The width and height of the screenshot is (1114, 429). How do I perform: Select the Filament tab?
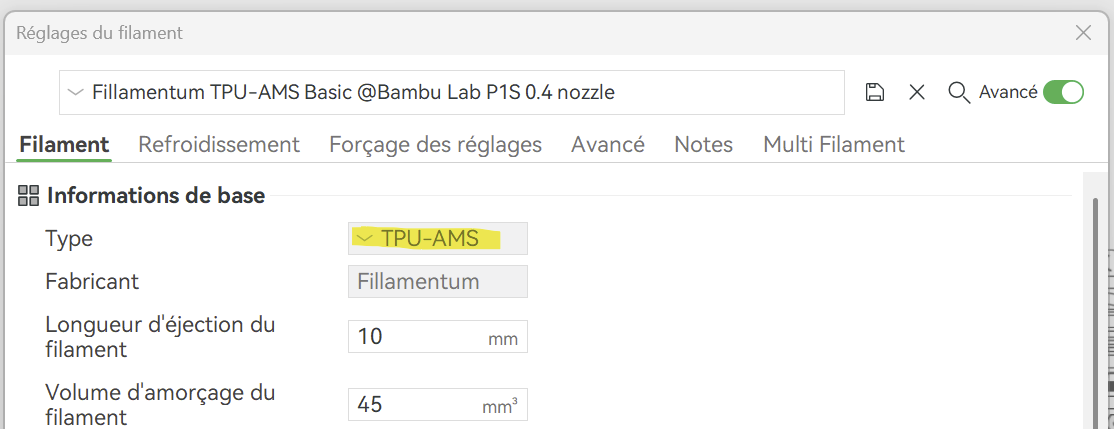[x=64, y=145]
